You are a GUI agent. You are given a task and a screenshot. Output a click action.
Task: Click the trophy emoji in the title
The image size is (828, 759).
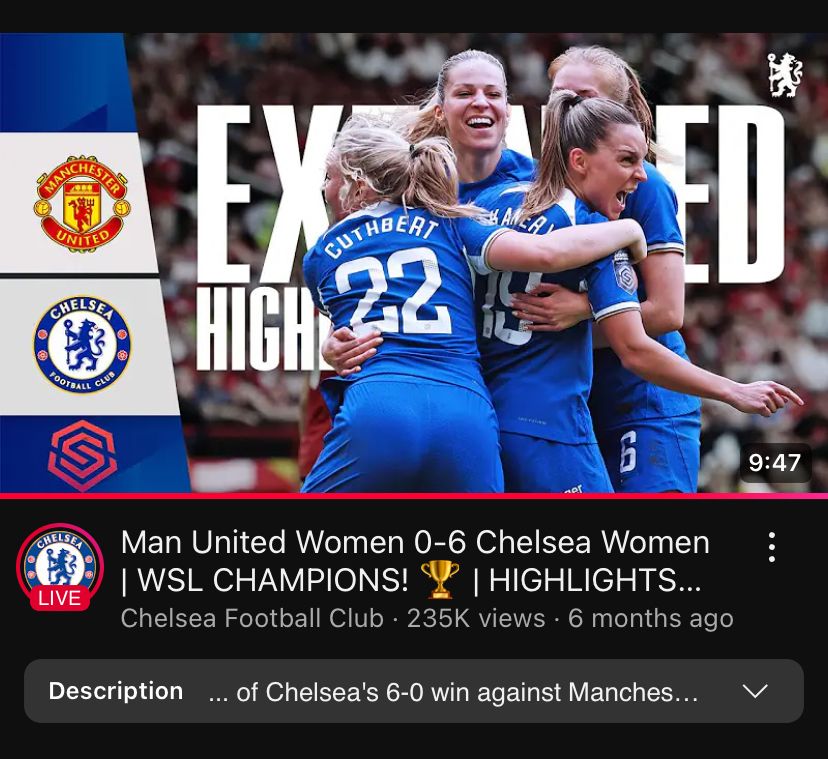coord(439,580)
